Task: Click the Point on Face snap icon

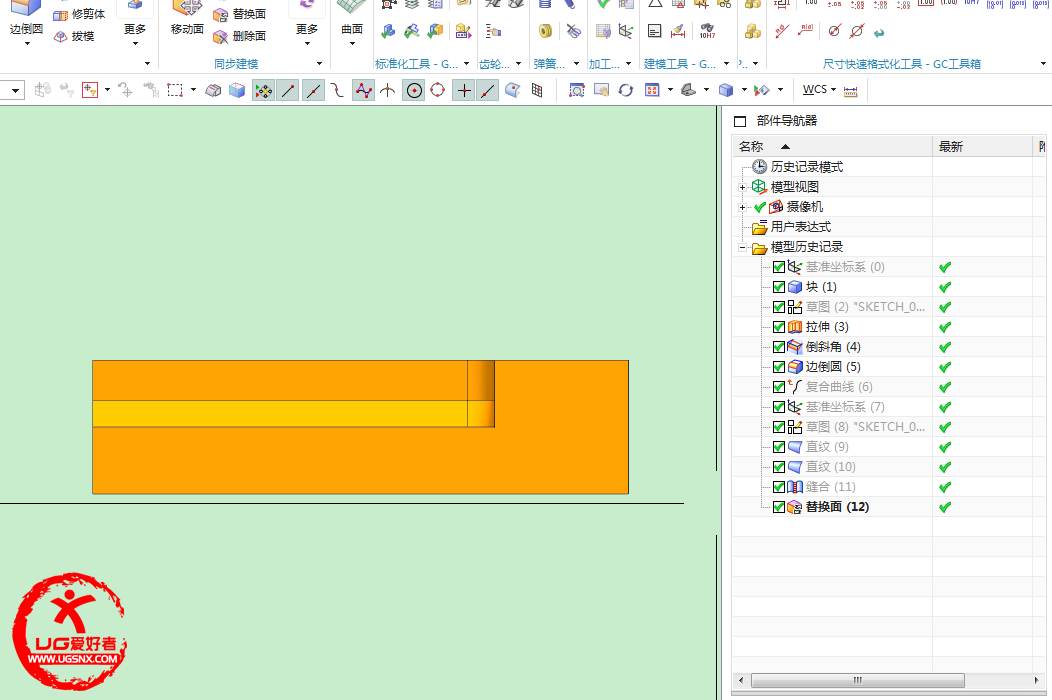Action: (513, 90)
